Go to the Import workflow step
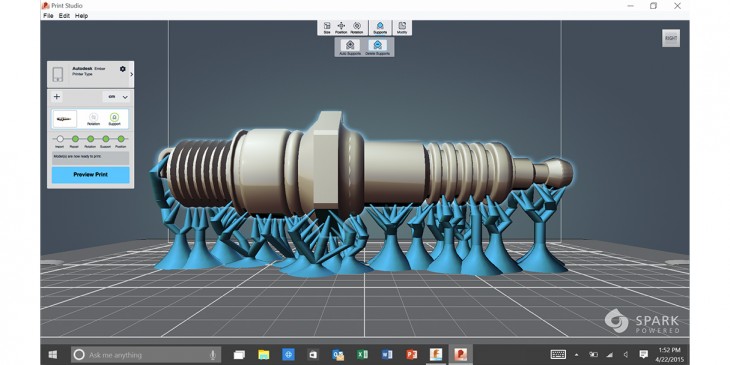The width and height of the screenshot is (730, 365). click(x=60, y=139)
